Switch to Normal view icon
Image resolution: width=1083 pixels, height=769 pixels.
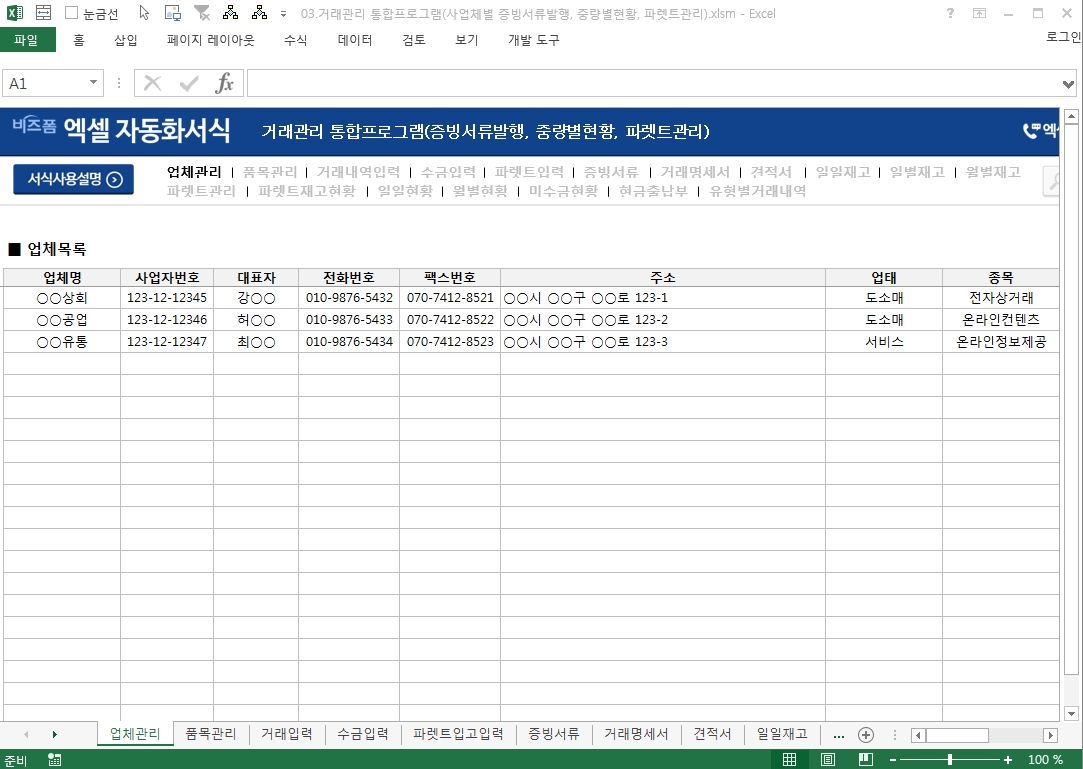pos(789,760)
